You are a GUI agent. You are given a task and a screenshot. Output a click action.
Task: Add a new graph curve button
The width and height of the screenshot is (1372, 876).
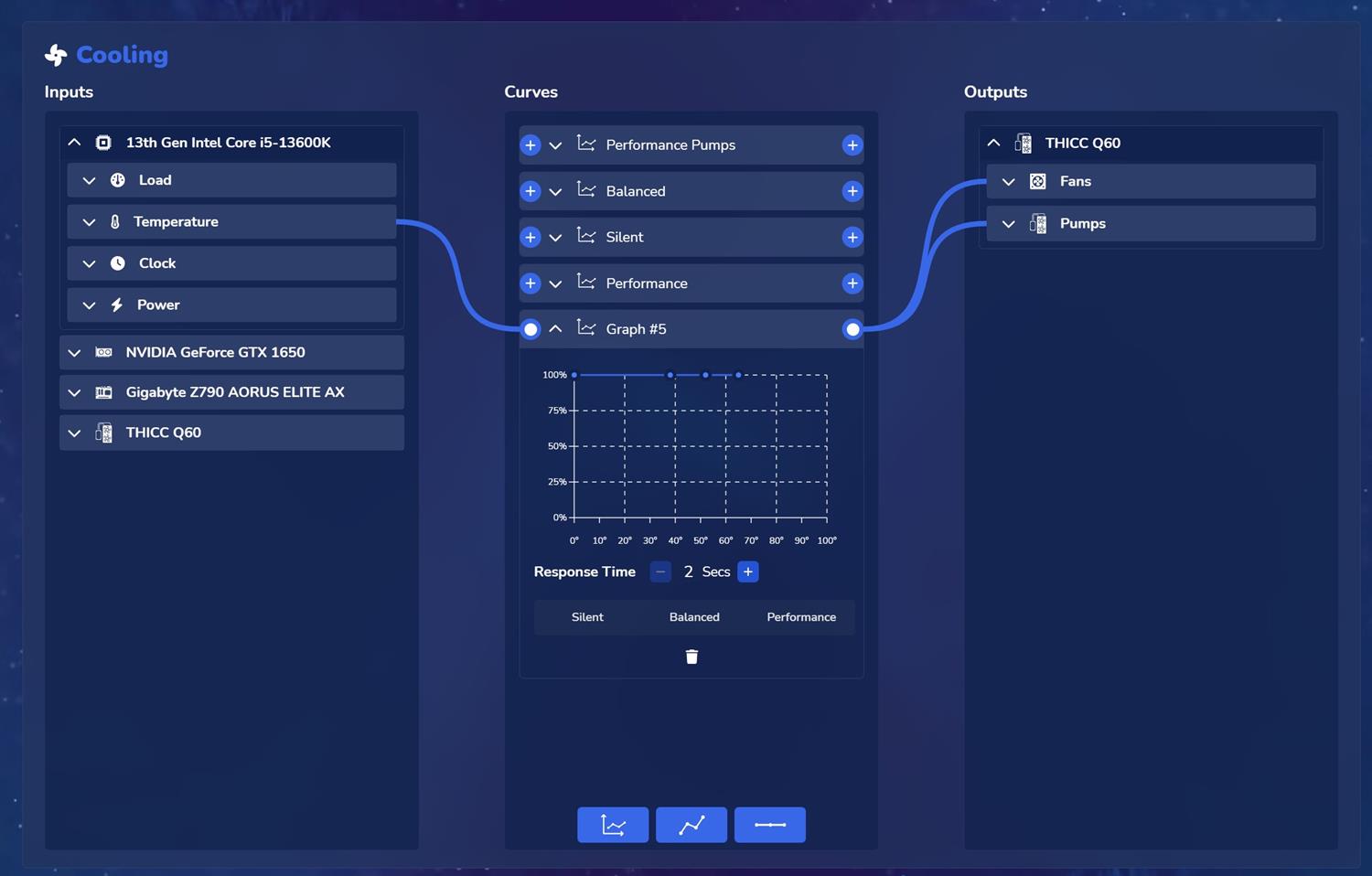(x=613, y=825)
